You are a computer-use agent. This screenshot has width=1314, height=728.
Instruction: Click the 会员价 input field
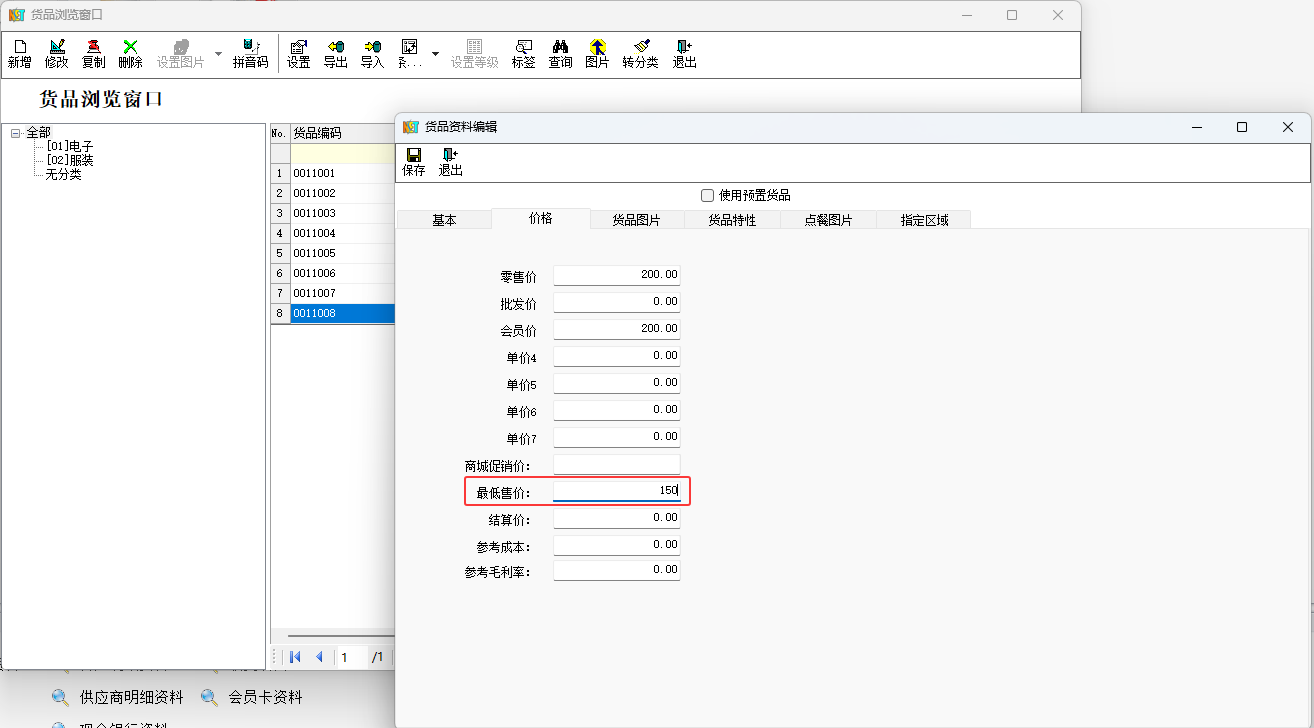[617, 328]
